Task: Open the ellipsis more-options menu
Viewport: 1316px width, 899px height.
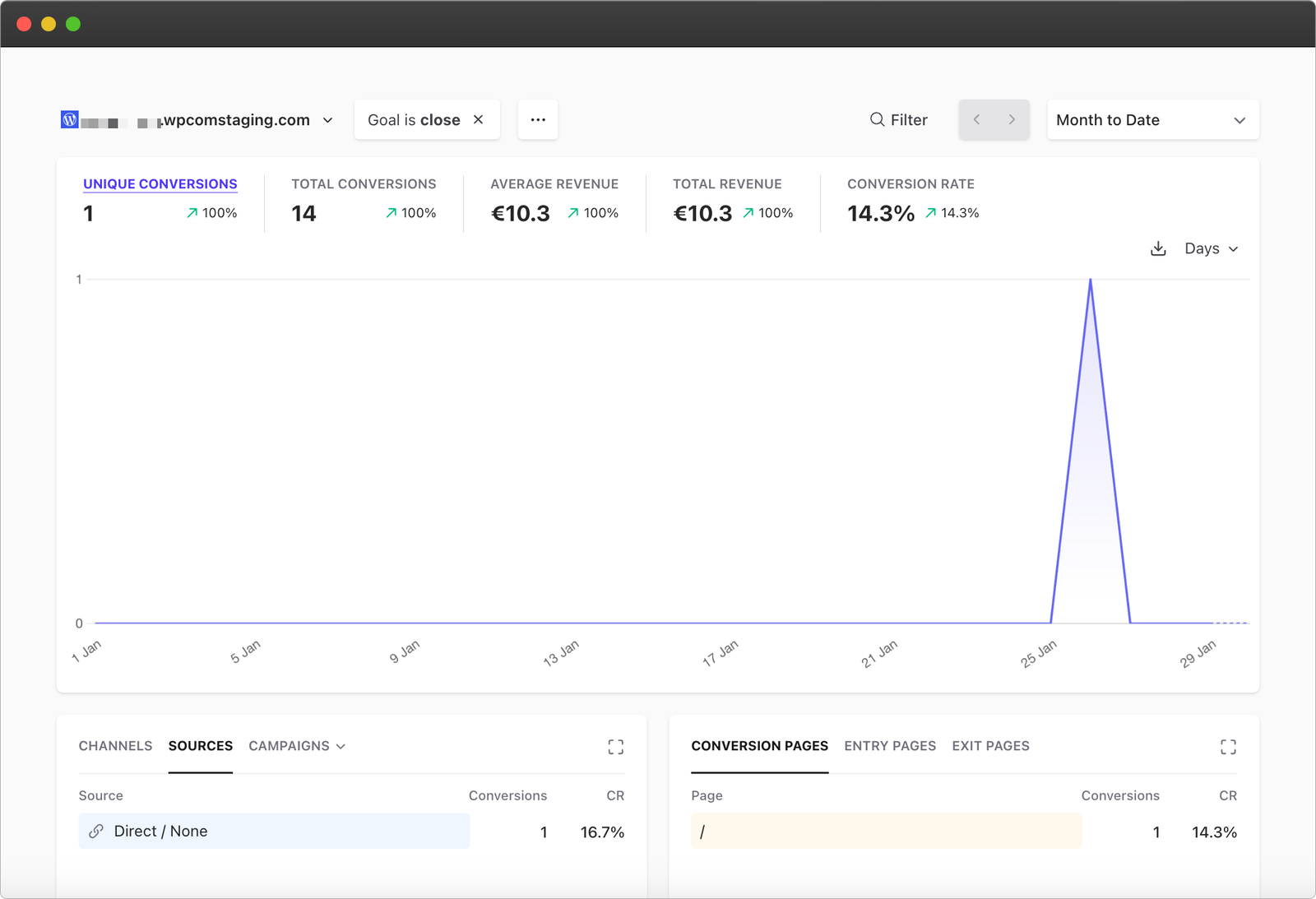Action: [x=538, y=119]
